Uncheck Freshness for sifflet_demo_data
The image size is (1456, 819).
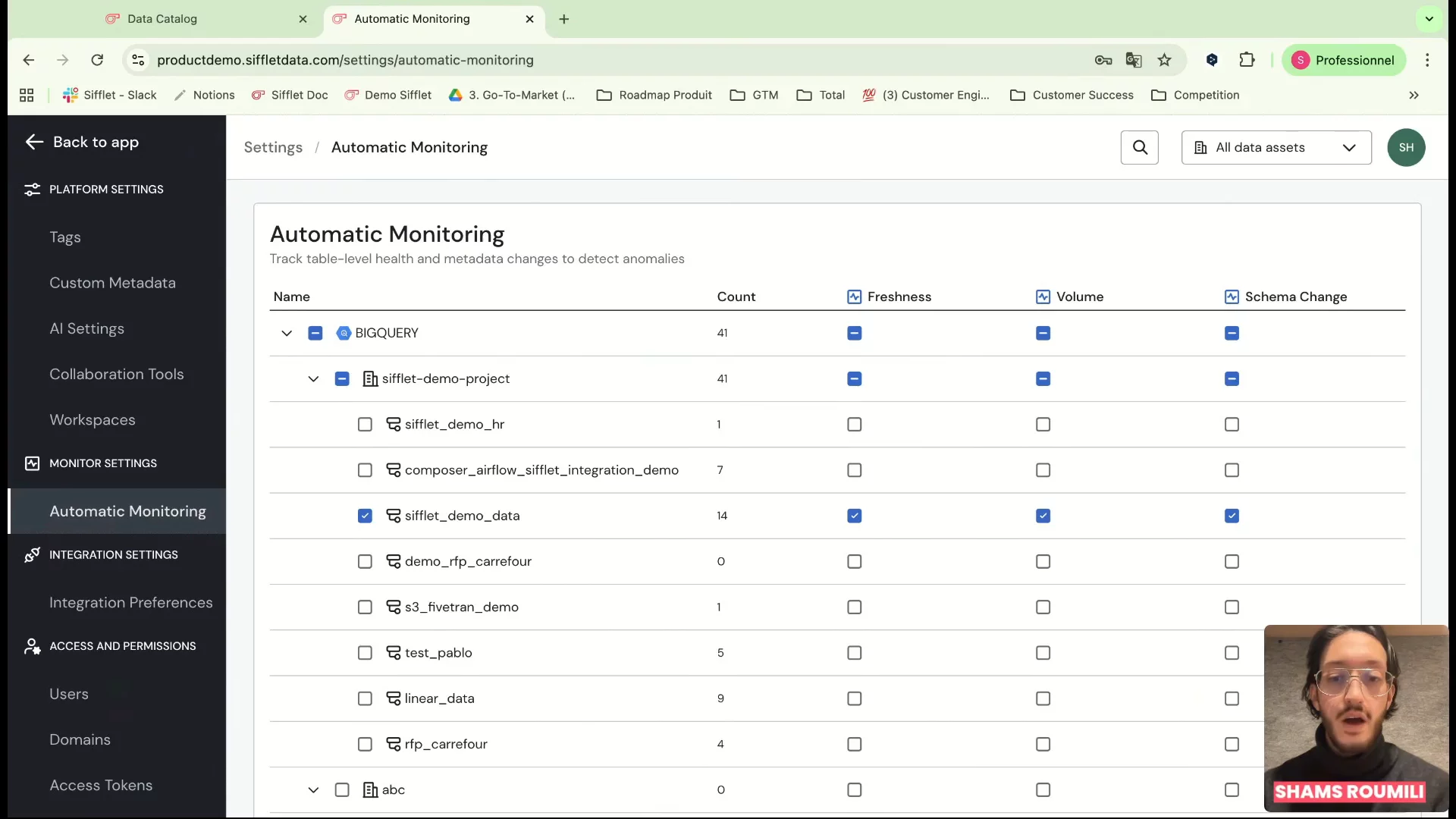(854, 516)
